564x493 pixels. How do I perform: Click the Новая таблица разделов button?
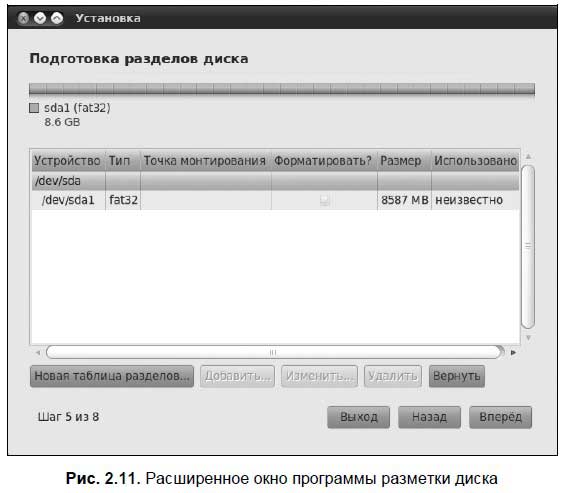112,376
